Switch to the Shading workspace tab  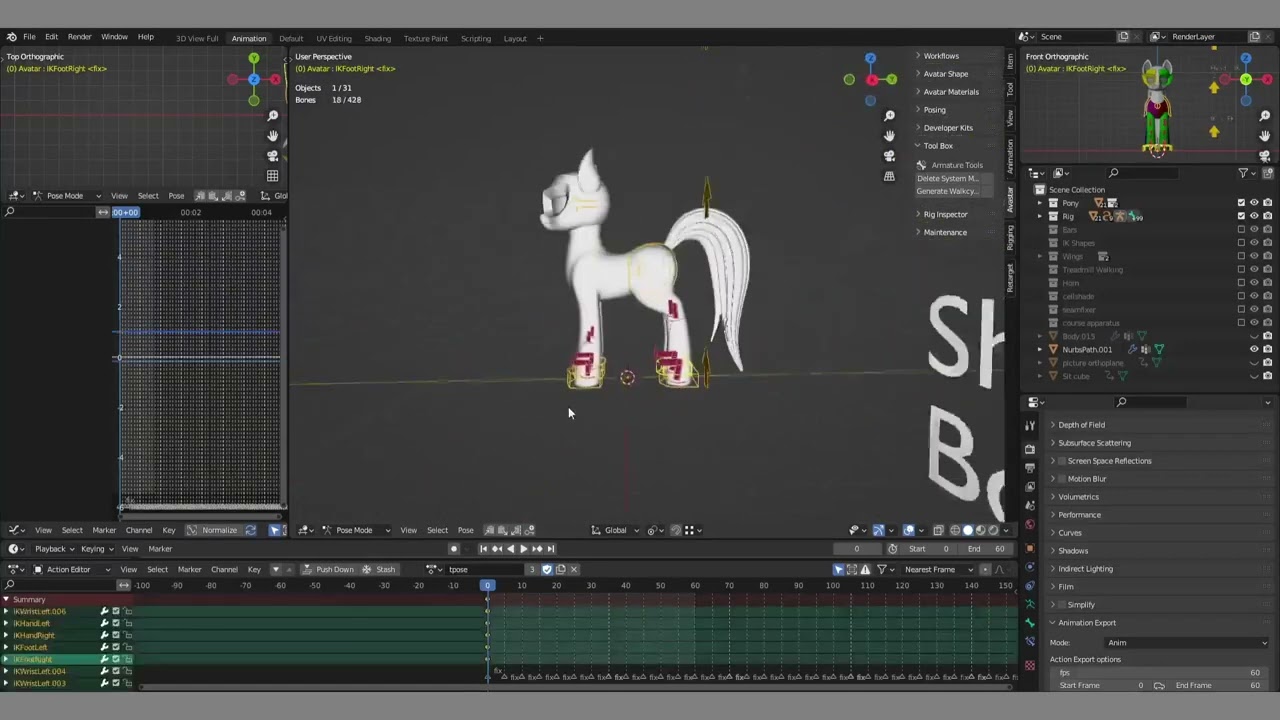point(377,39)
